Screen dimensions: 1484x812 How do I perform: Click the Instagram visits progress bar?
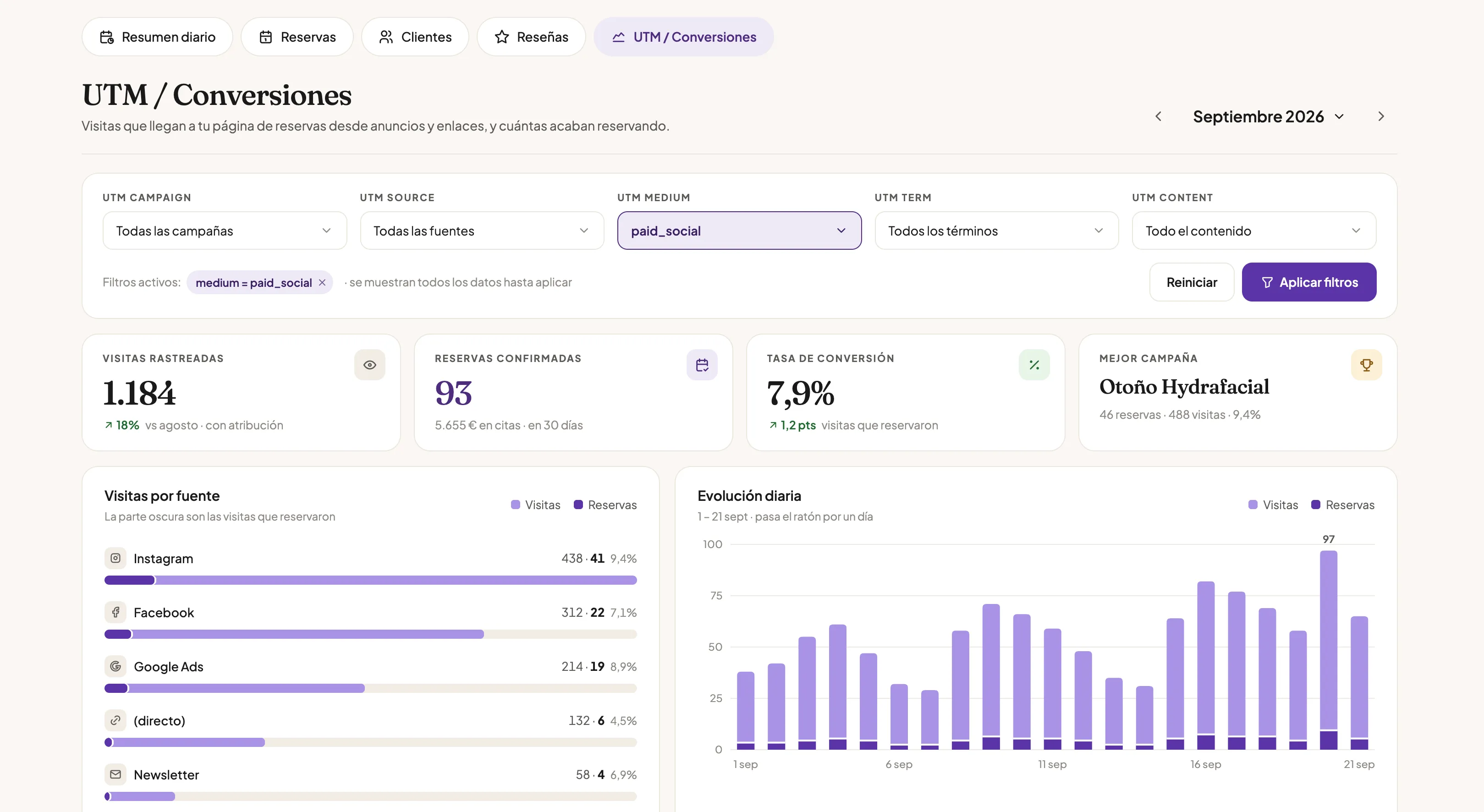tap(370, 580)
